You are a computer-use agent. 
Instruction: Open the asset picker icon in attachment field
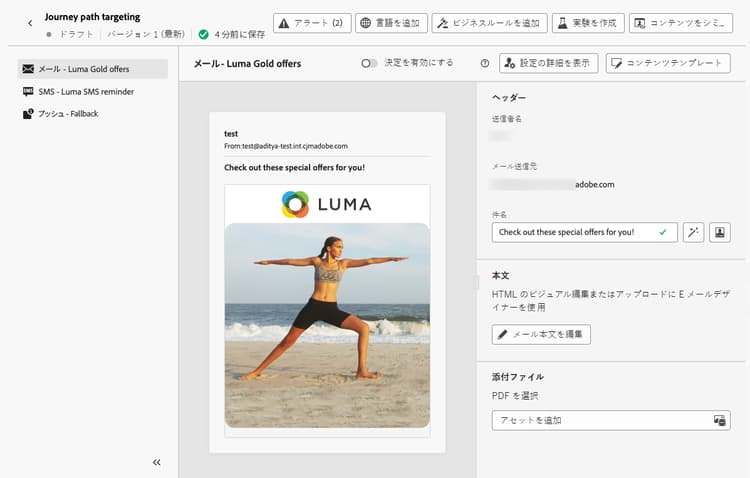[720, 421]
